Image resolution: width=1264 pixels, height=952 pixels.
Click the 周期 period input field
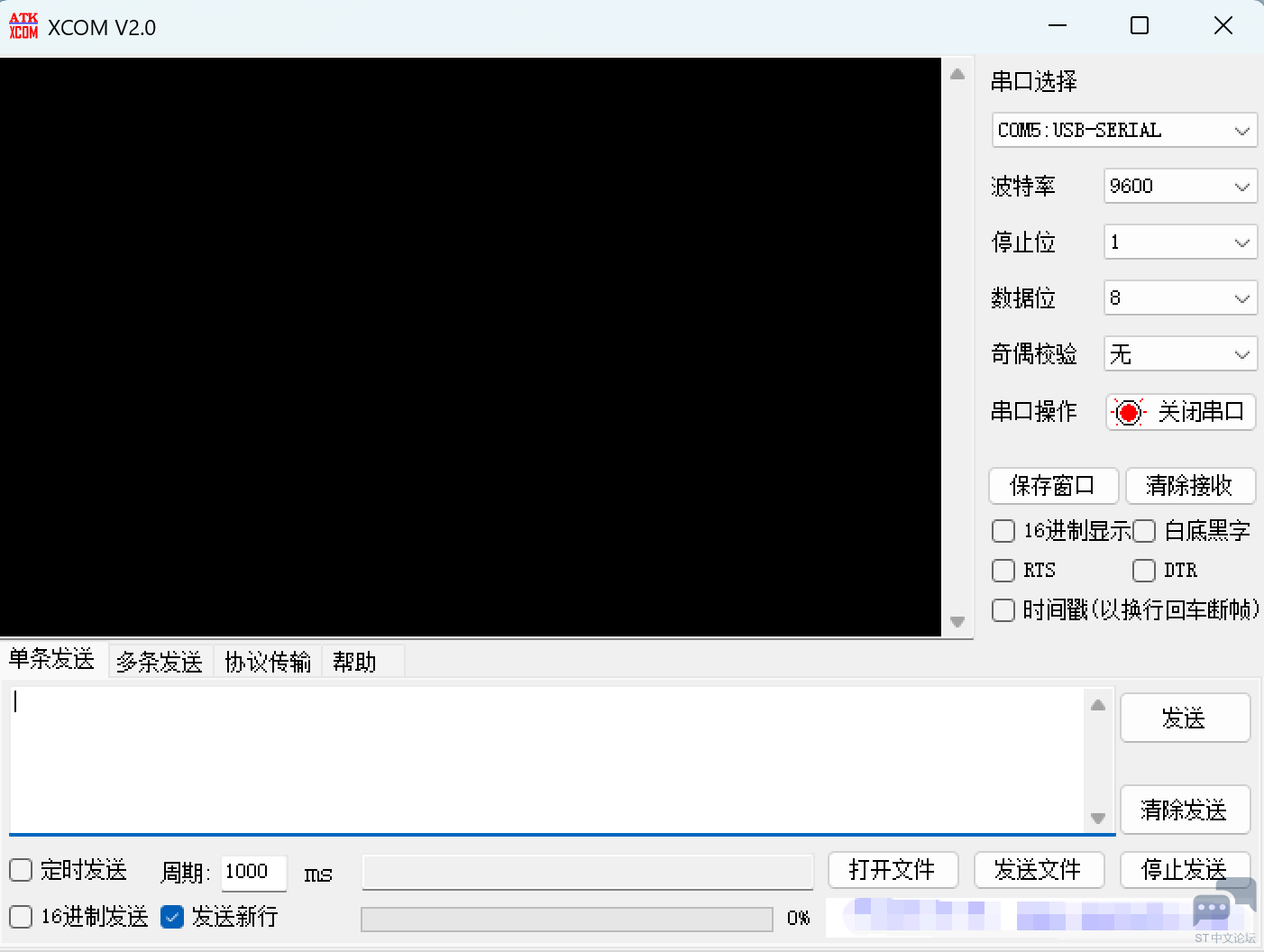(x=253, y=872)
